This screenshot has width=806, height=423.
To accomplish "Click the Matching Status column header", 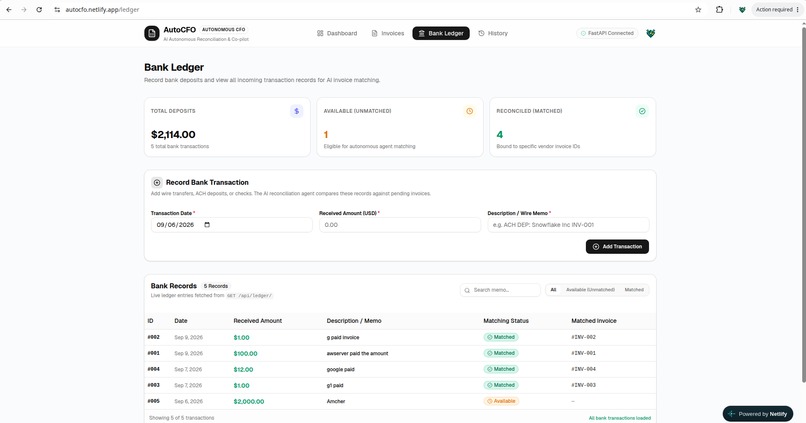I will (506, 321).
